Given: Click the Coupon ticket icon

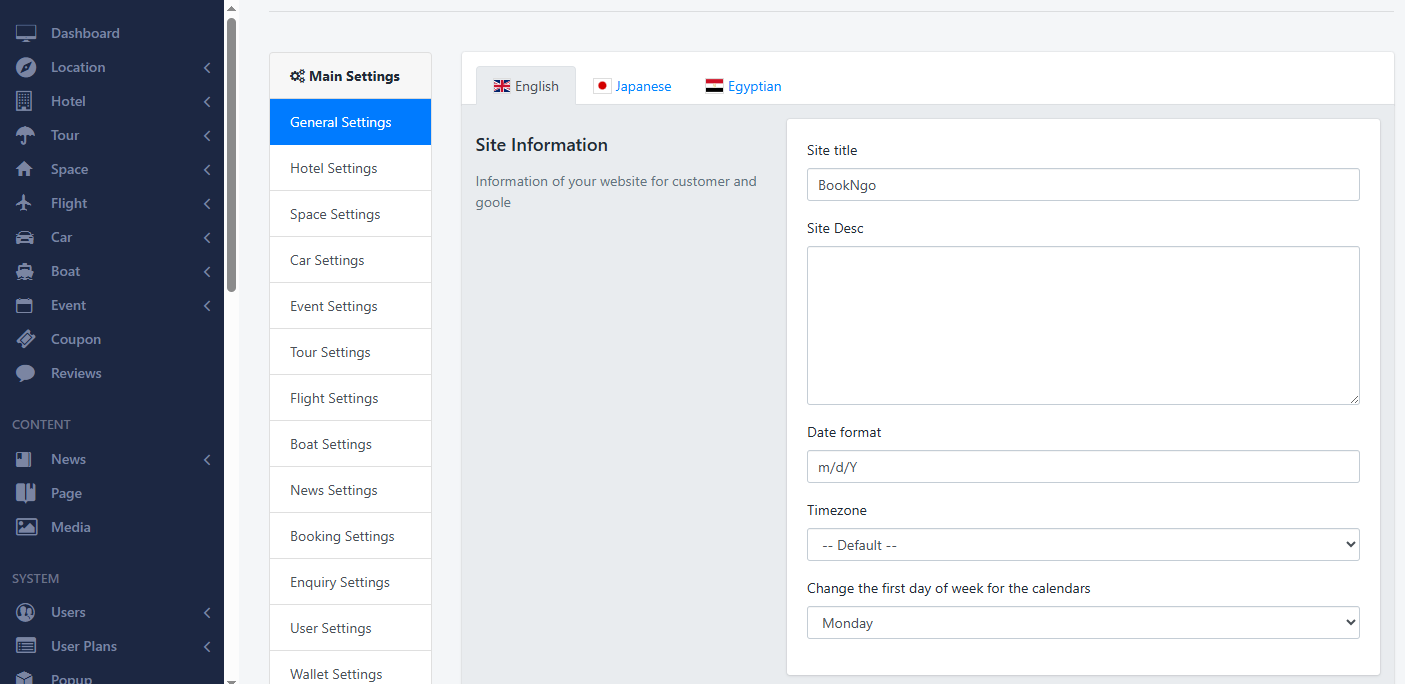Looking at the screenshot, I should point(26,339).
